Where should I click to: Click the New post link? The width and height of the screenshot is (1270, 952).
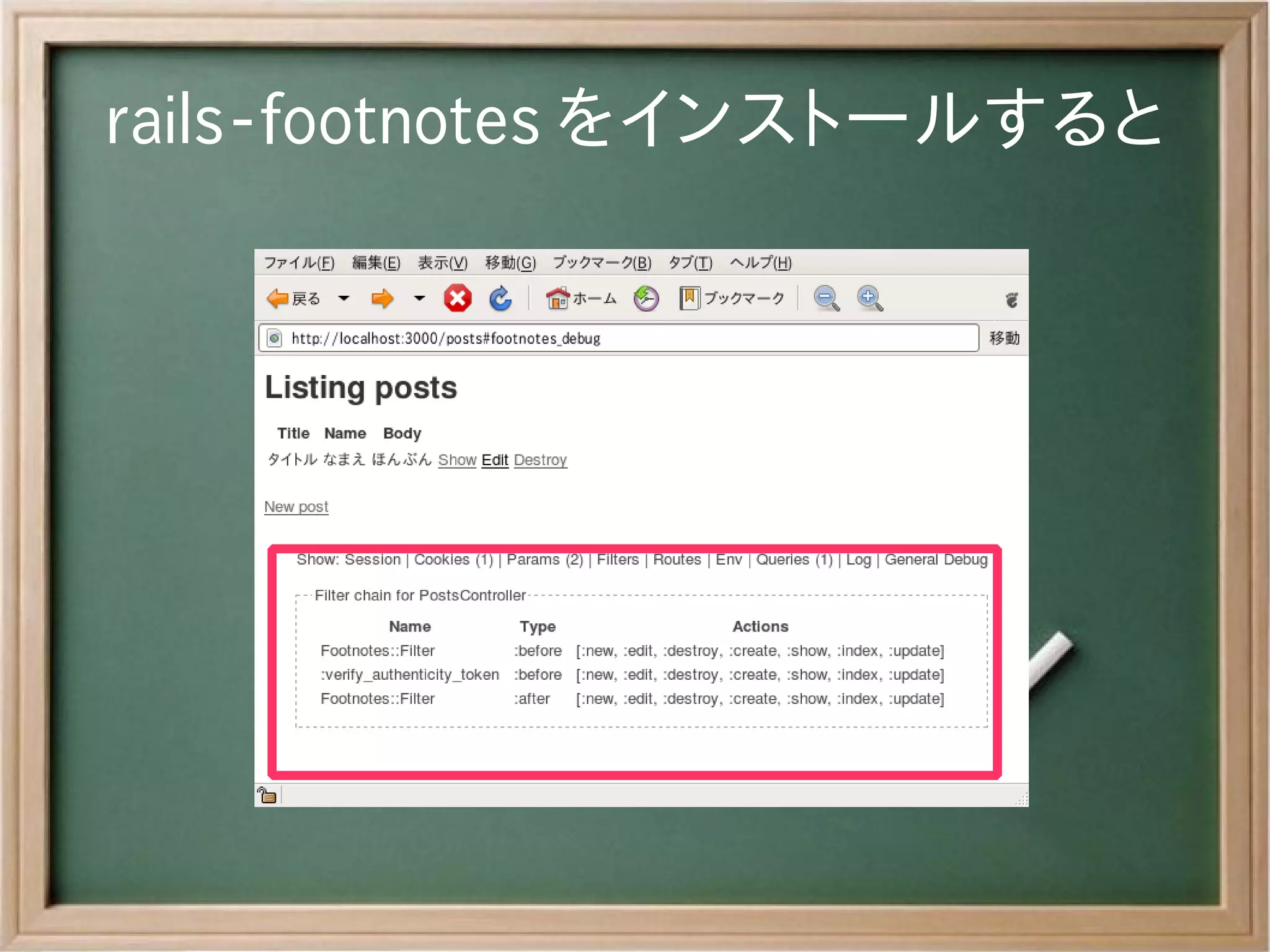(296, 507)
